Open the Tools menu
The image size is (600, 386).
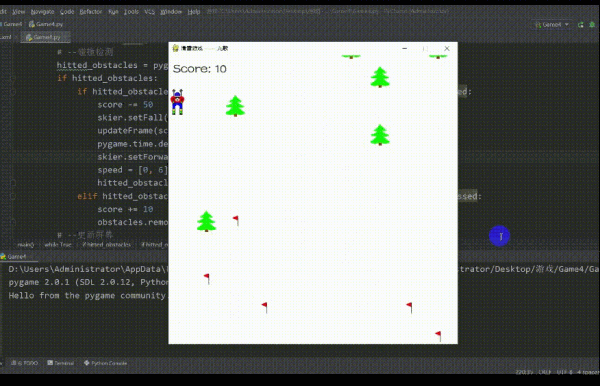click(x=131, y=12)
